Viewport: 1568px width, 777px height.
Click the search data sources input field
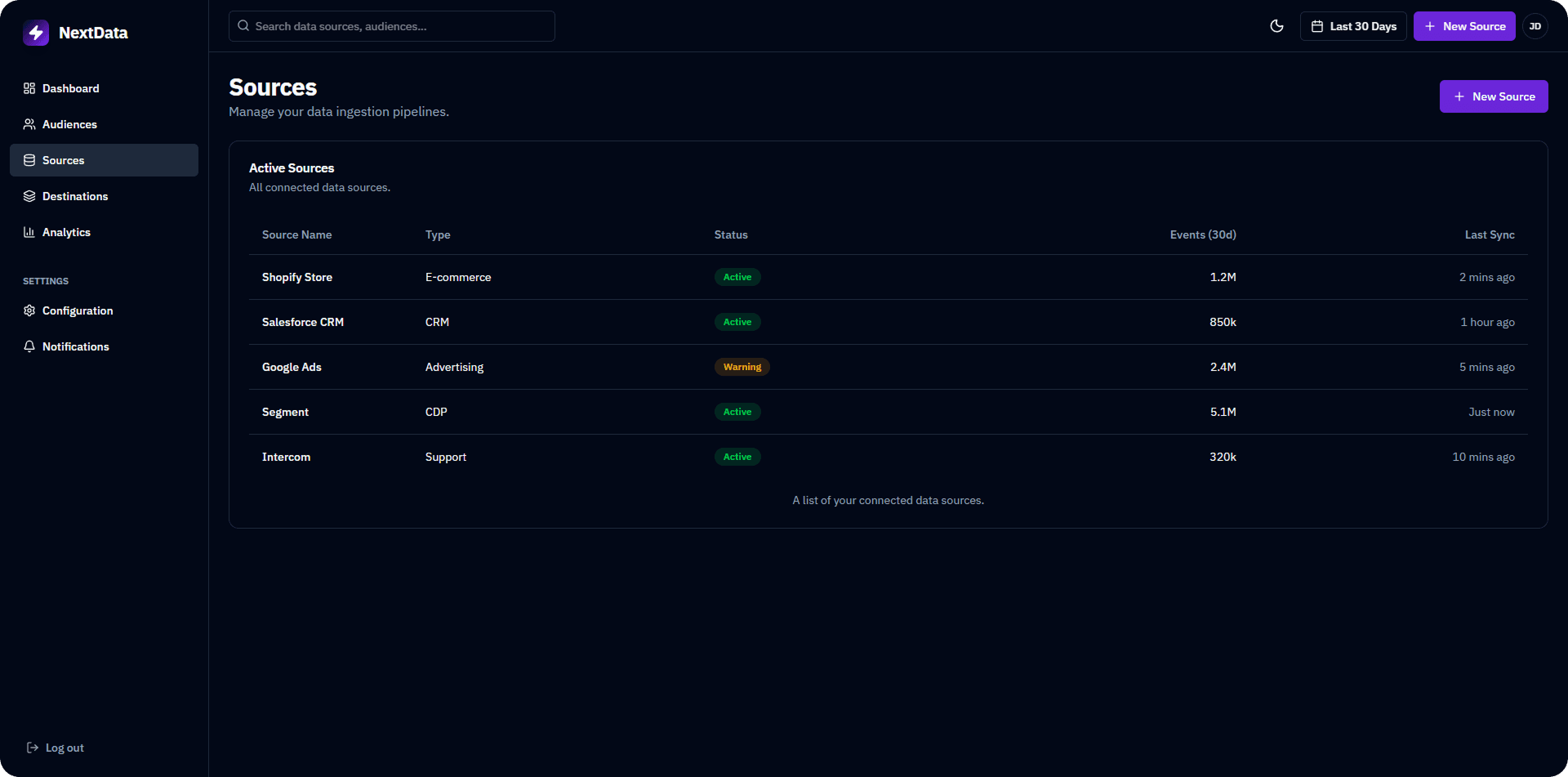point(392,26)
